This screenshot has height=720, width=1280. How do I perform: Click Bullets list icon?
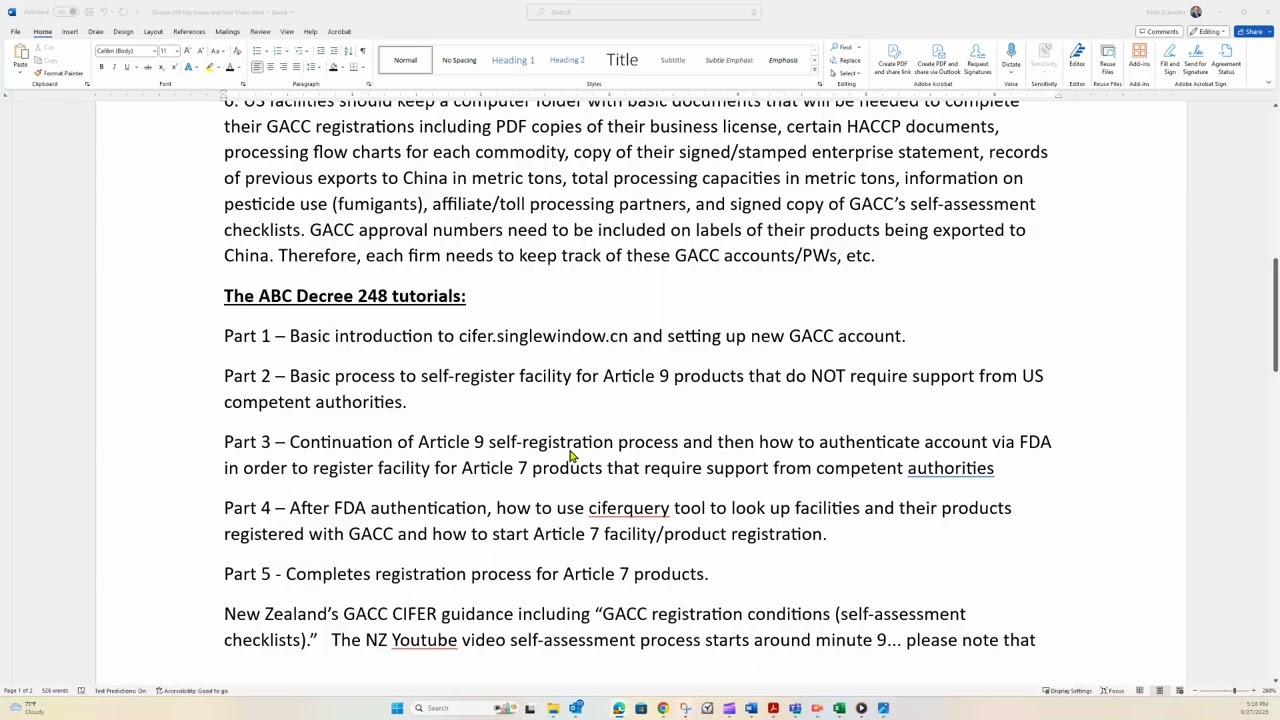257,51
